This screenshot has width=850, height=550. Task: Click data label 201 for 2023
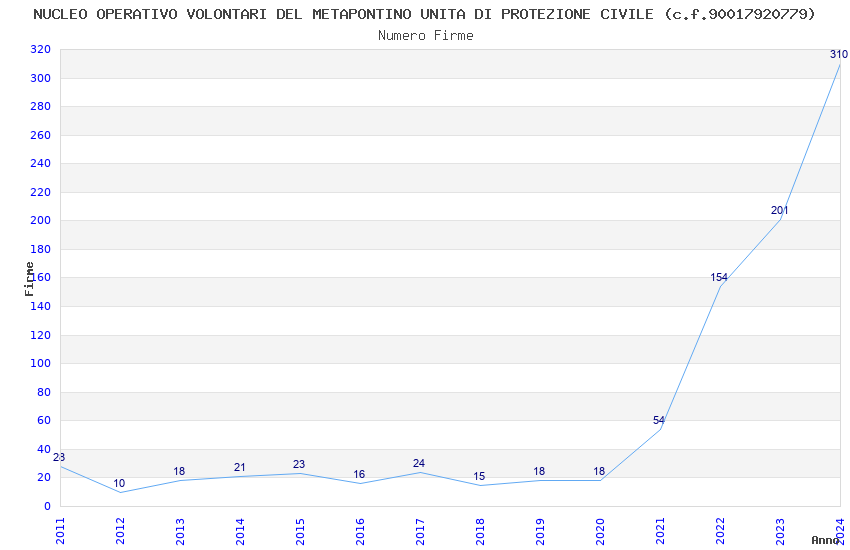(780, 210)
